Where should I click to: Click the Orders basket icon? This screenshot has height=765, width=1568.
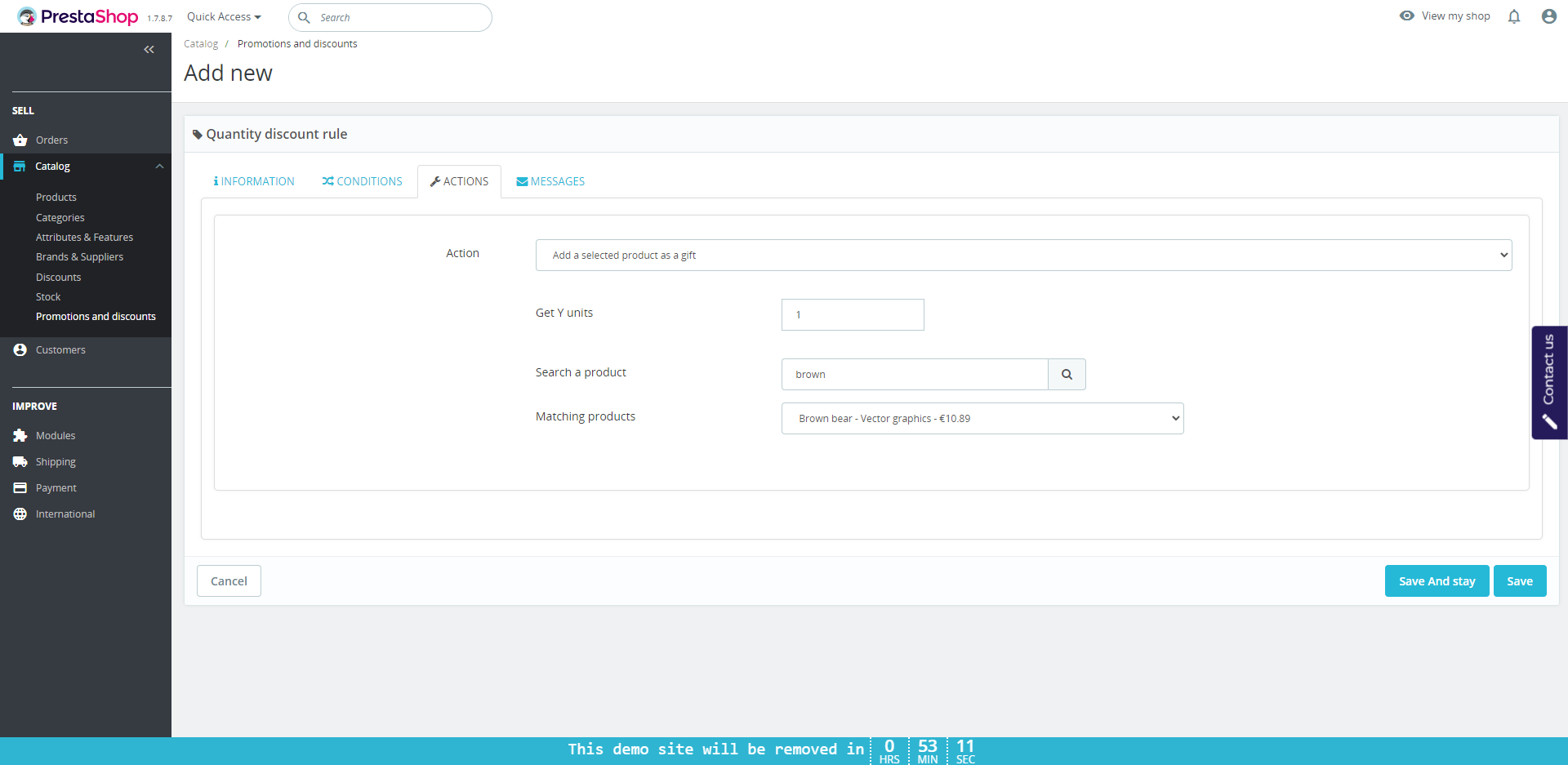[20, 140]
